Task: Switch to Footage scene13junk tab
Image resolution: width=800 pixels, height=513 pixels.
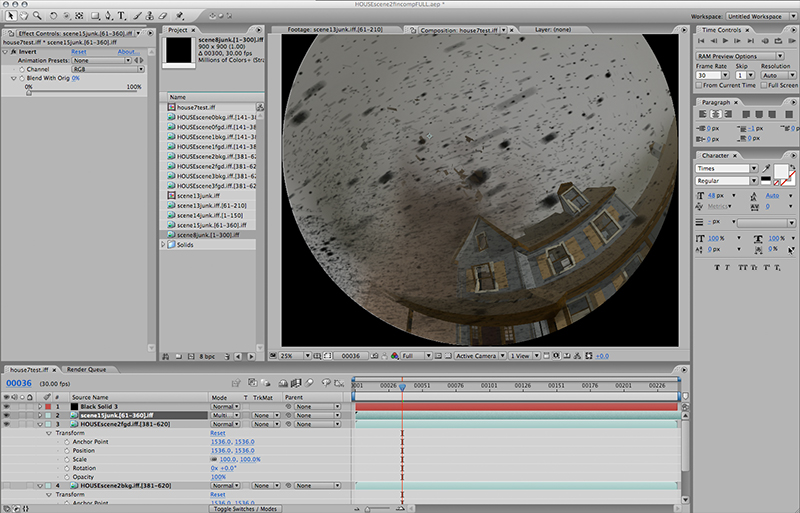Action: (x=335, y=30)
